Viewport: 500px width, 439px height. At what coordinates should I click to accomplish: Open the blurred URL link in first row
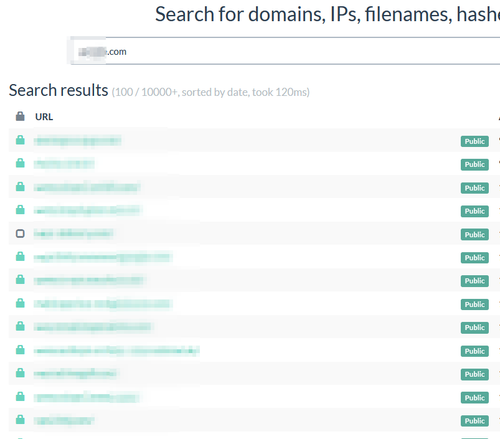(x=77, y=141)
